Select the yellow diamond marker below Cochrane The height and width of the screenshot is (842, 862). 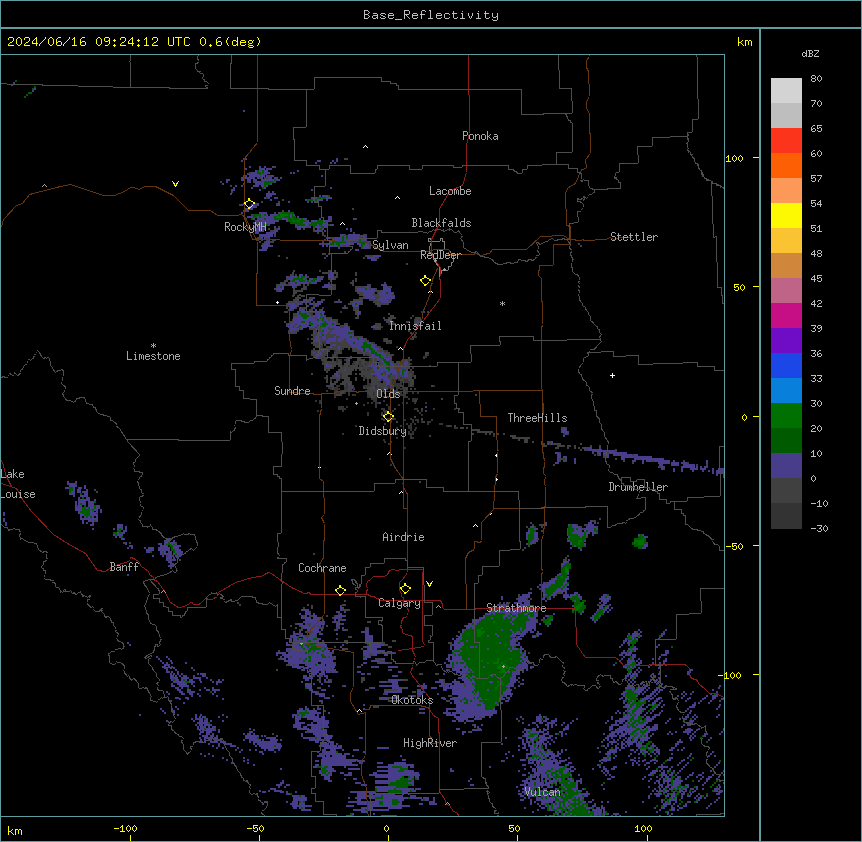pos(340,590)
